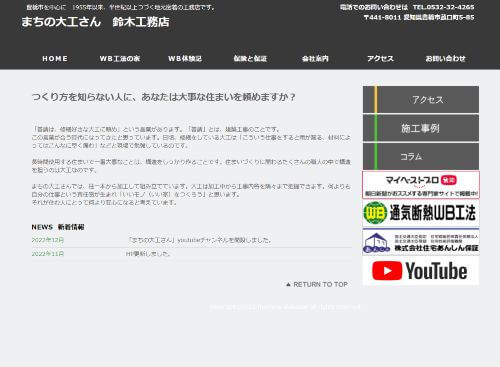Click the 〒441-8011 address line in header
Viewport: 500px width, 367px height.
(419, 17)
